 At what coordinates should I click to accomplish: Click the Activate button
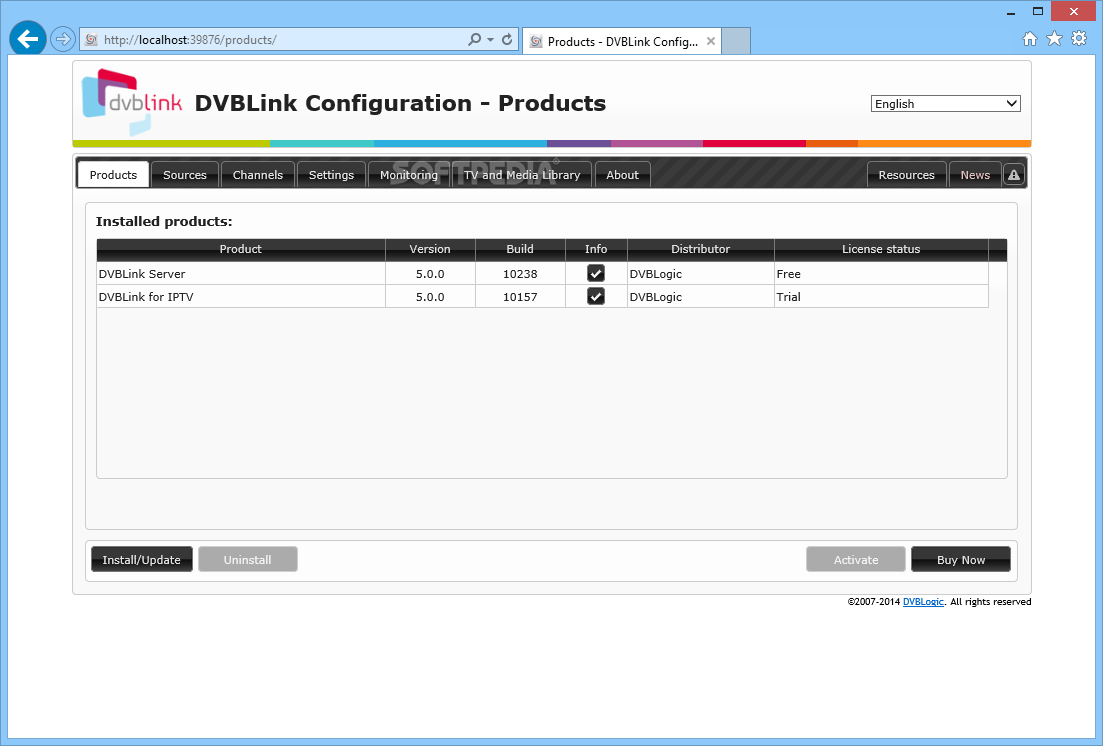click(x=856, y=560)
